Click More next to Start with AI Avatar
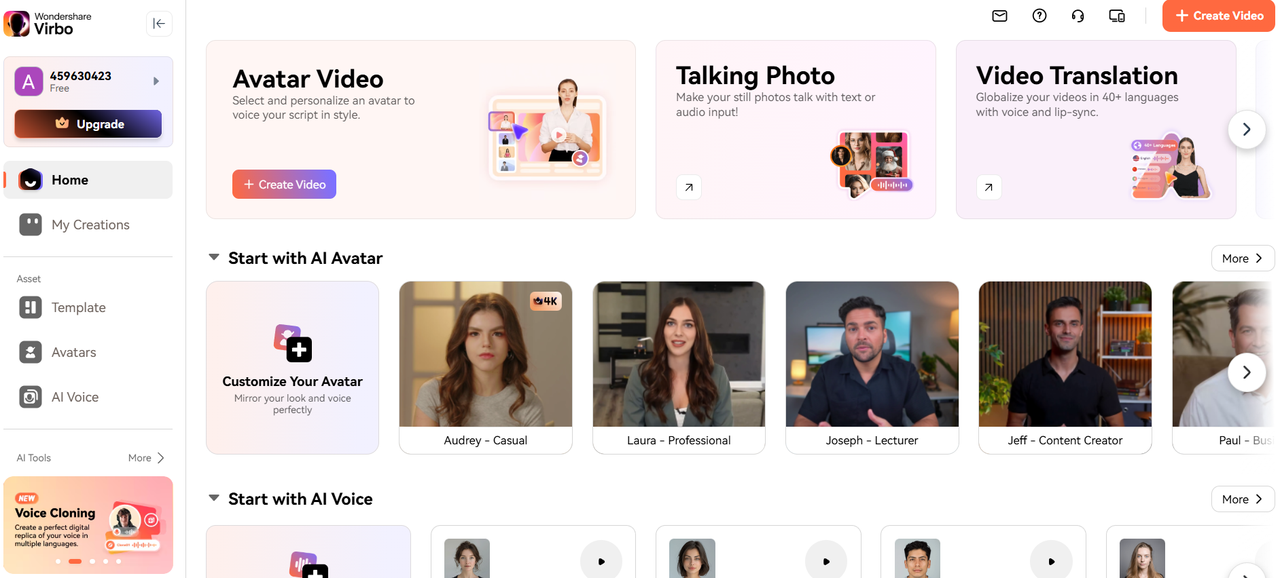 (x=1242, y=257)
